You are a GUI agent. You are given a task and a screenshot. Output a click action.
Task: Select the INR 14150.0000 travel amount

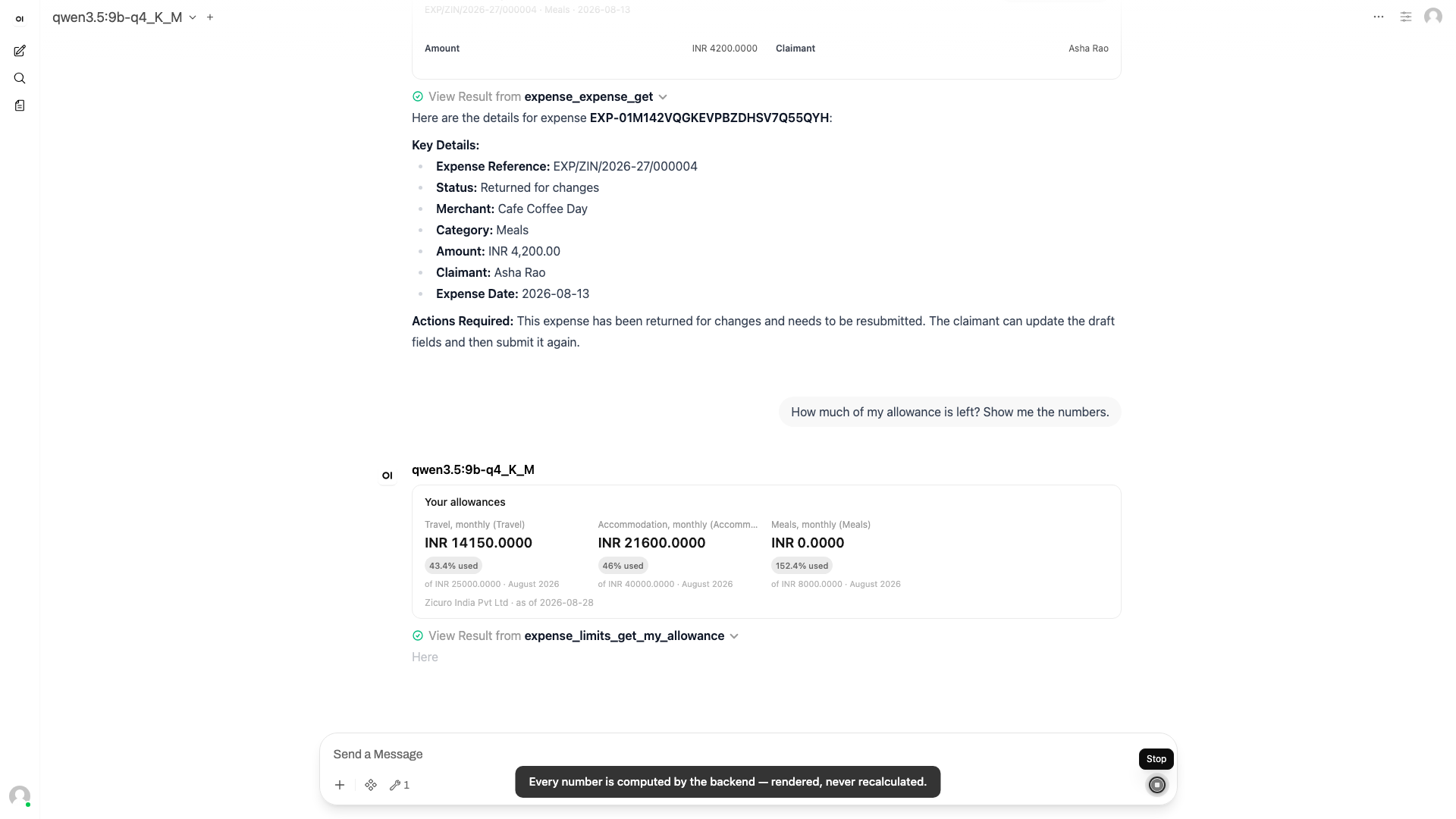click(x=479, y=543)
